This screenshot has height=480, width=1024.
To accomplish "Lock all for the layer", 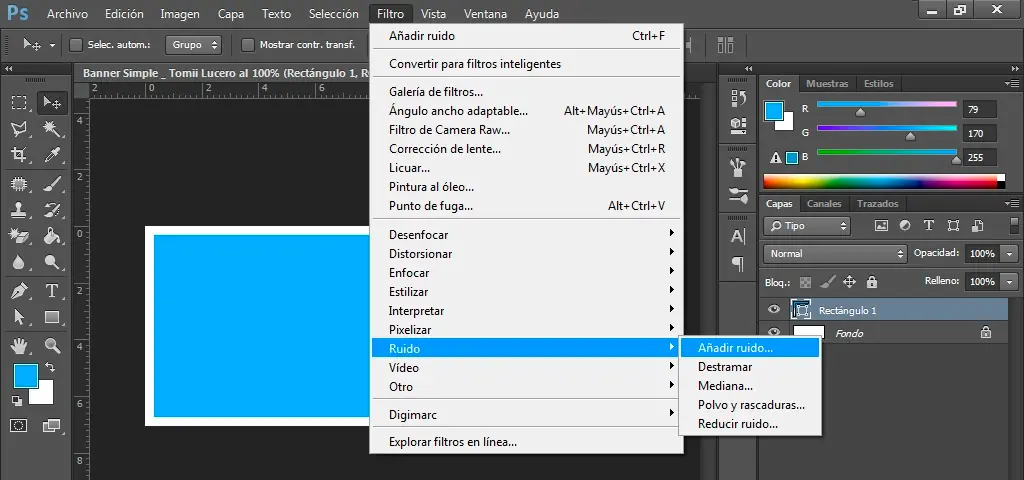I will (x=871, y=282).
